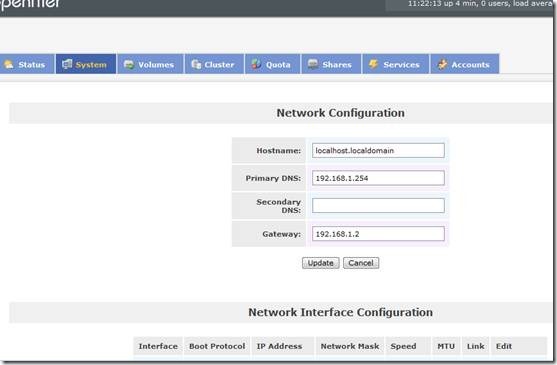Click the Volumes tab disk icon
This screenshot has width=557, height=365.
(129, 64)
